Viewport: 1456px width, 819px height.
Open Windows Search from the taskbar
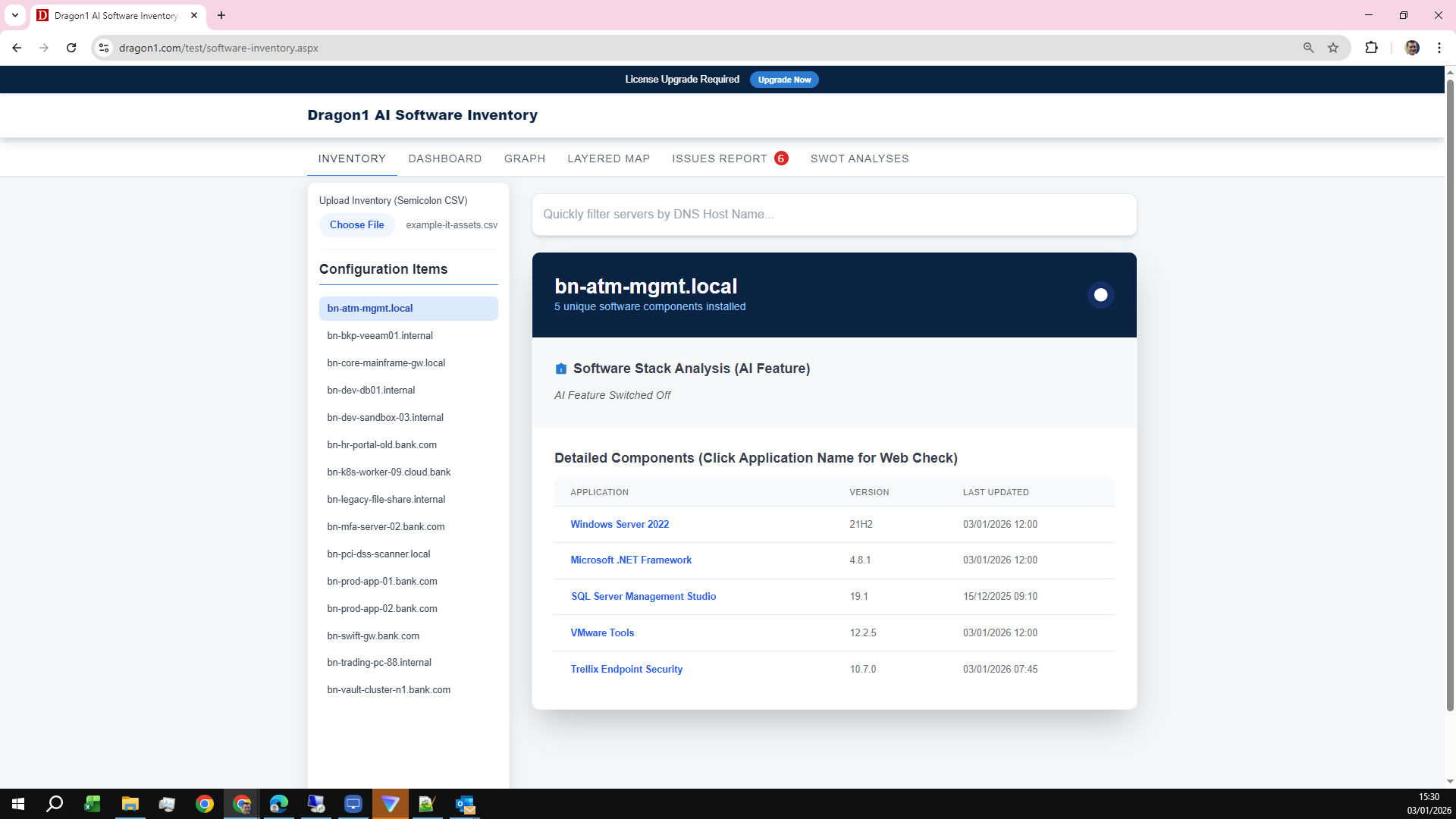(54, 805)
